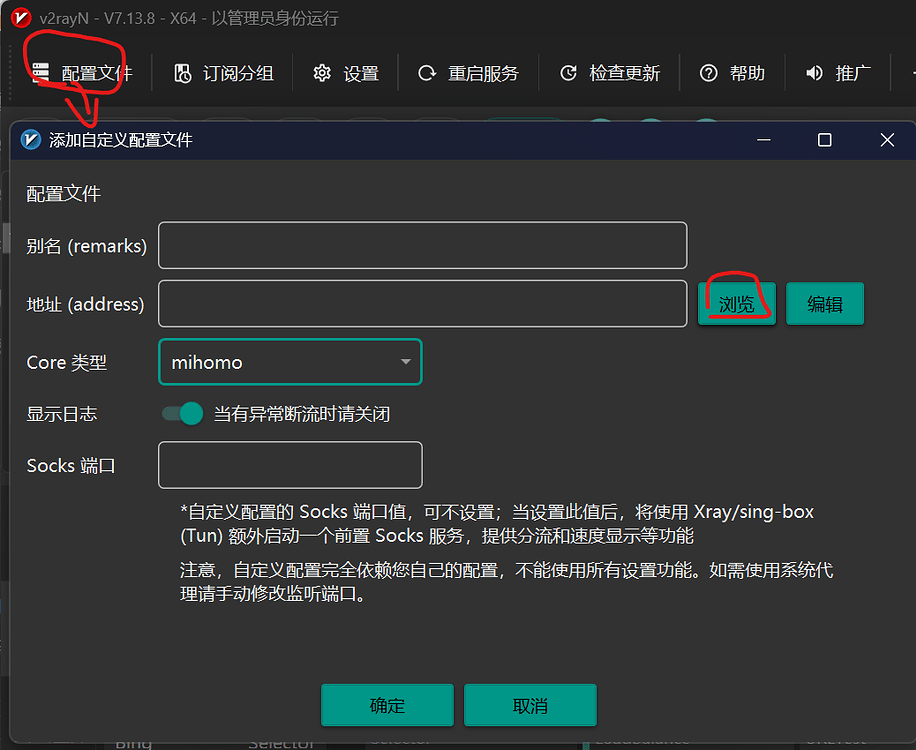The width and height of the screenshot is (916, 750).
Task: Open the 订阅分组 menu
Action: [x=224, y=73]
